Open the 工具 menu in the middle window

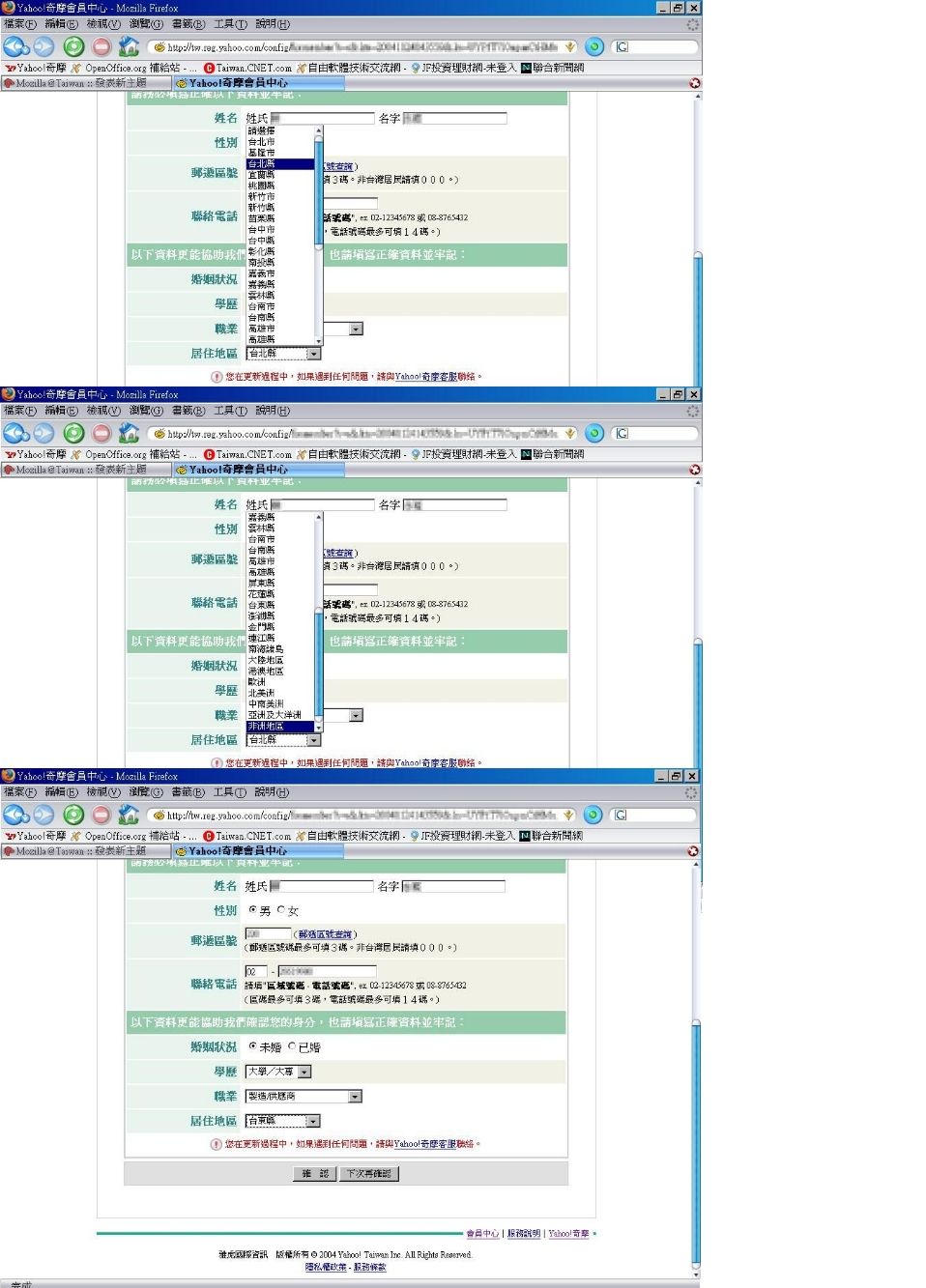point(230,411)
